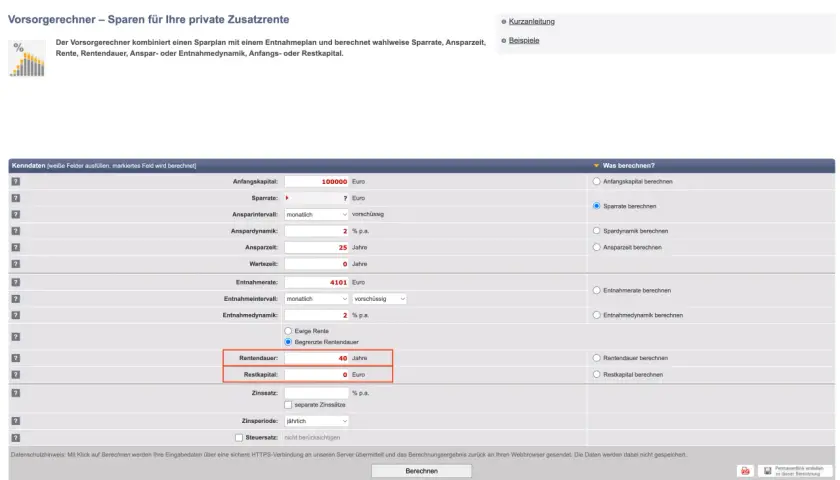The height and width of the screenshot is (480, 840).
Task: Open the Entnahmeintervall monatlich dropdown
Action: [317, 299]
